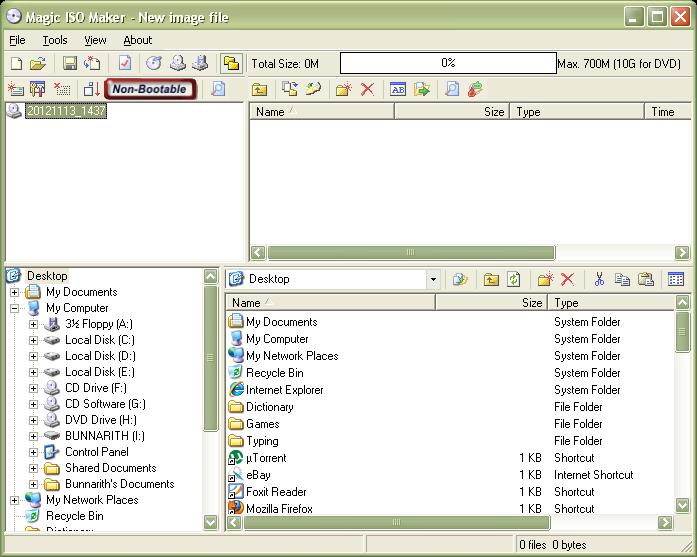Change view mode with grid icon
The height and width of the screenshot is (557, 697).
pyautogui.click(x=676, y=279)
